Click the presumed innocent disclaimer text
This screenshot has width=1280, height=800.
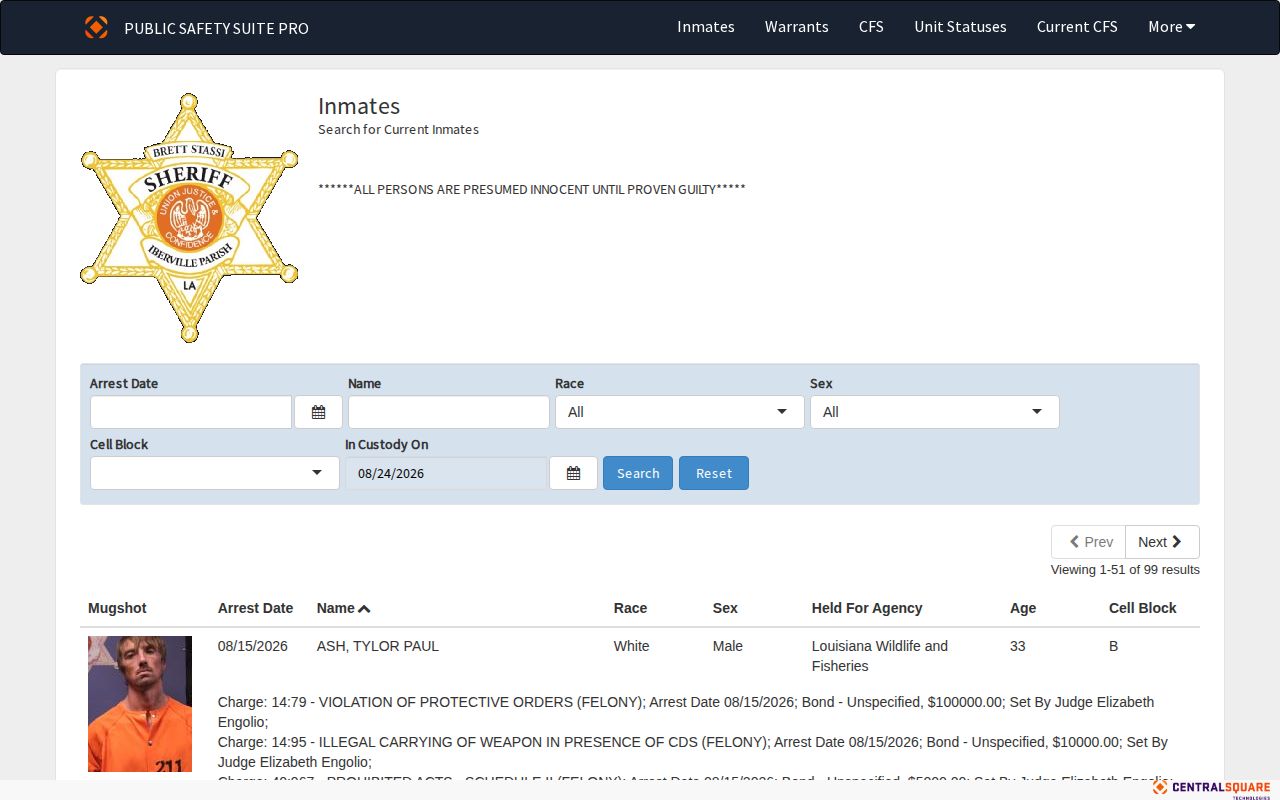532,190
